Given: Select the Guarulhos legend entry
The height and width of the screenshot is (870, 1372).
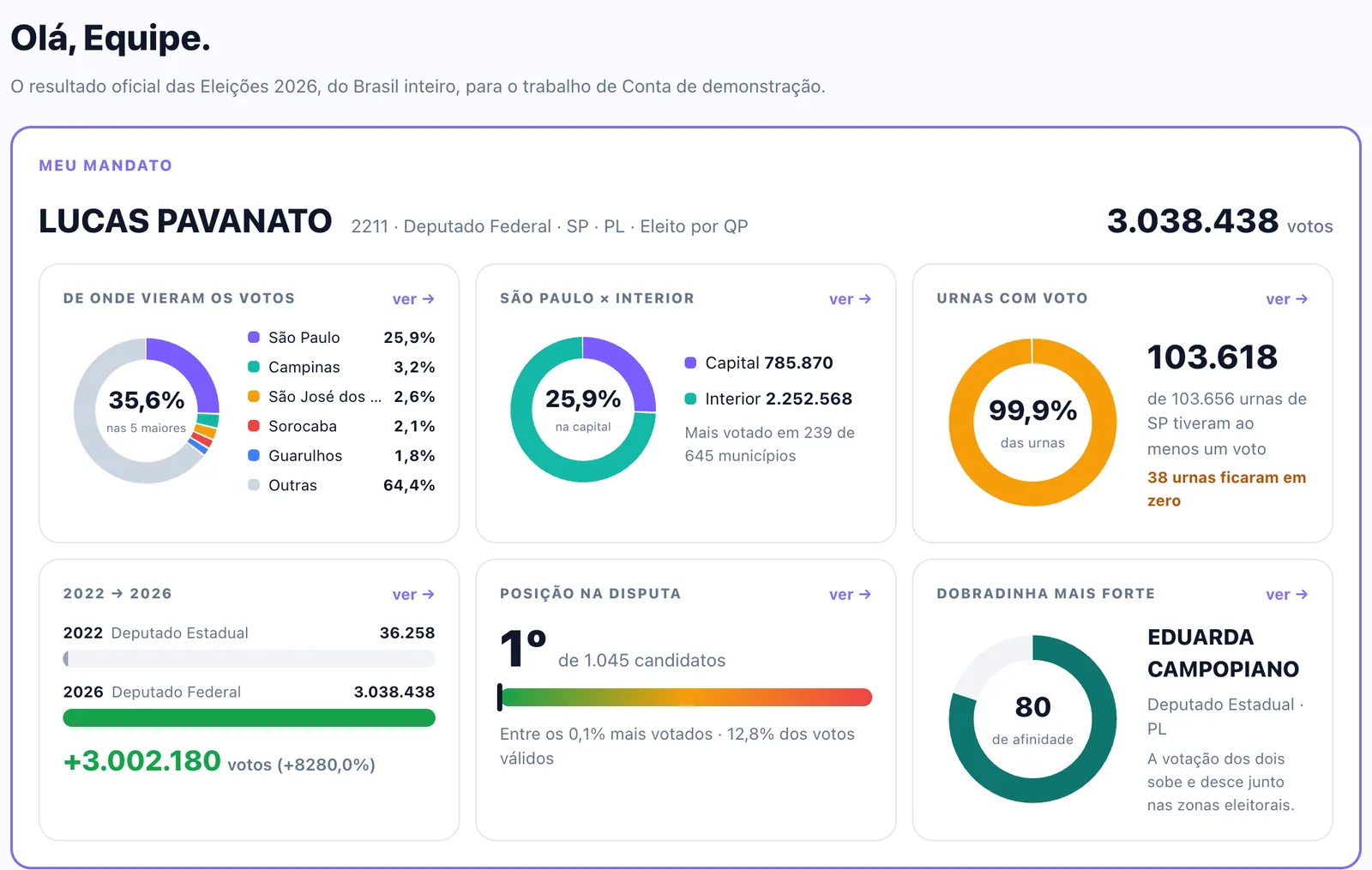Looking at the screenshot, I should (341, 456).
